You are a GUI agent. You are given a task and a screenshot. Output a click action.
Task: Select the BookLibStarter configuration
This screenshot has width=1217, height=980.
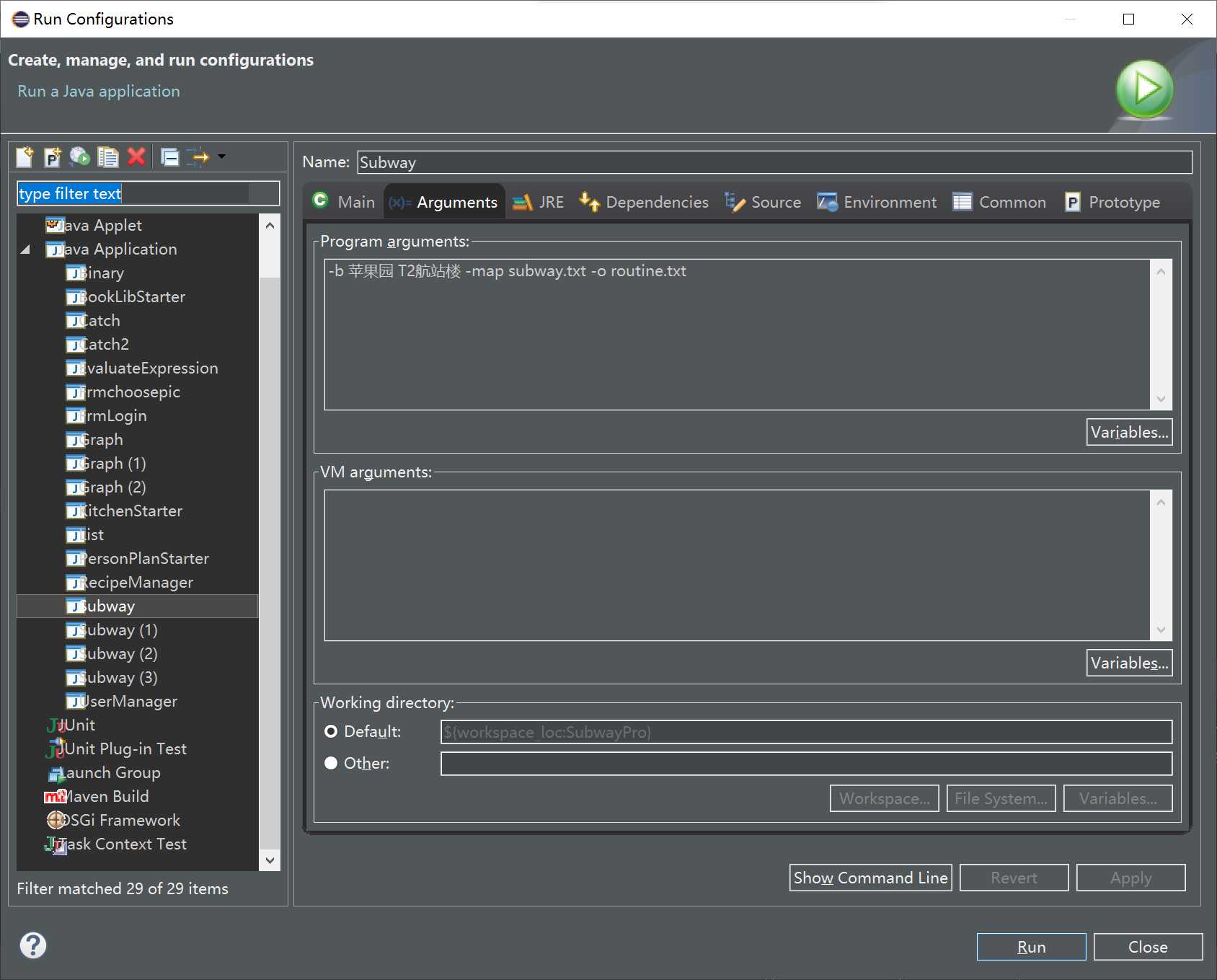point(126,297)
